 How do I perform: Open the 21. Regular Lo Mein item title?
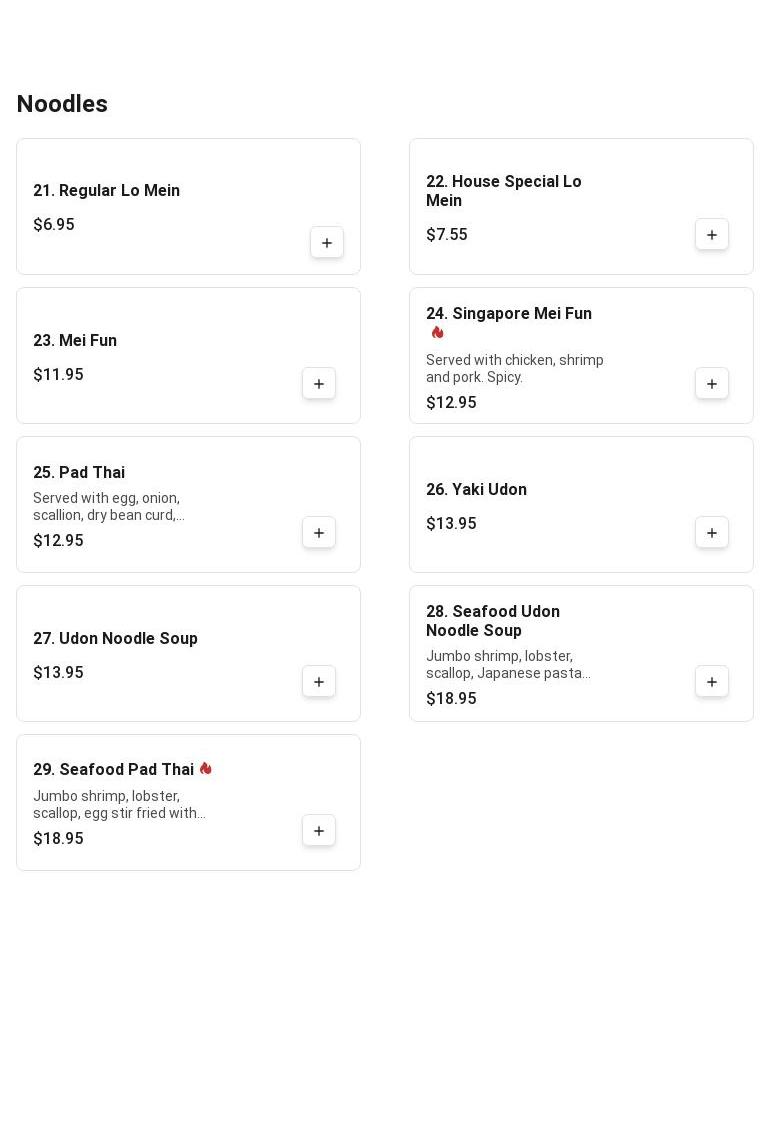tap(106, 191)
